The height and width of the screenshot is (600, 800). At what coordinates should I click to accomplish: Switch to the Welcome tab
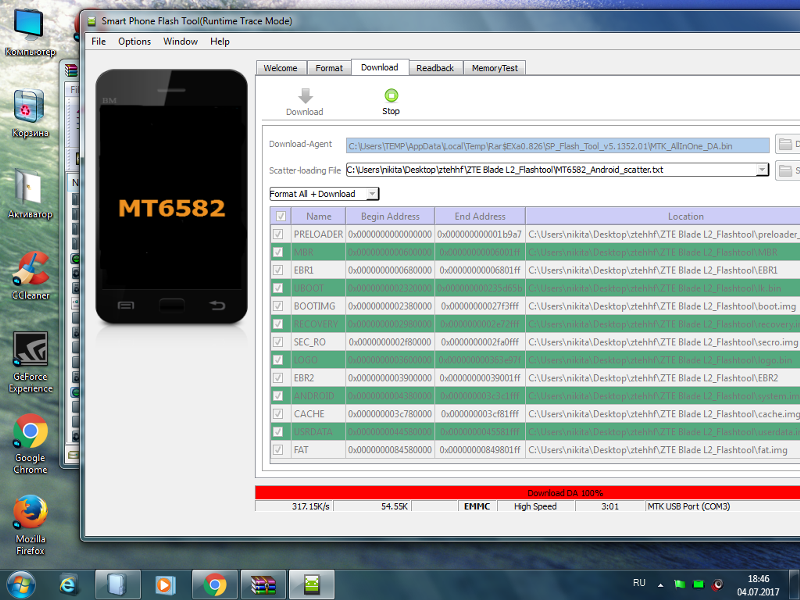point(280,68)
